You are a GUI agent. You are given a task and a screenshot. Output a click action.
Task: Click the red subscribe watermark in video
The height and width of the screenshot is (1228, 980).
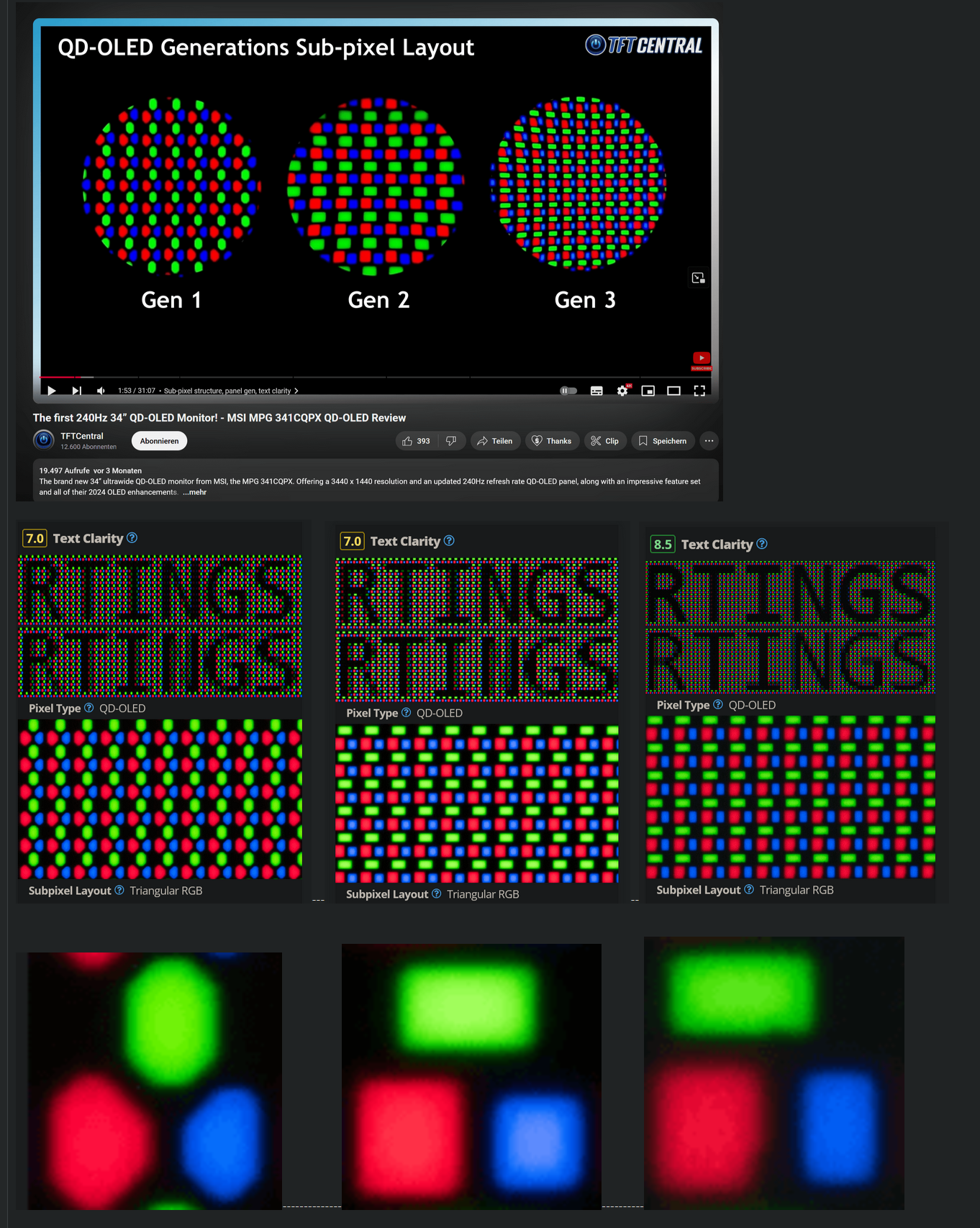point(702,360)
